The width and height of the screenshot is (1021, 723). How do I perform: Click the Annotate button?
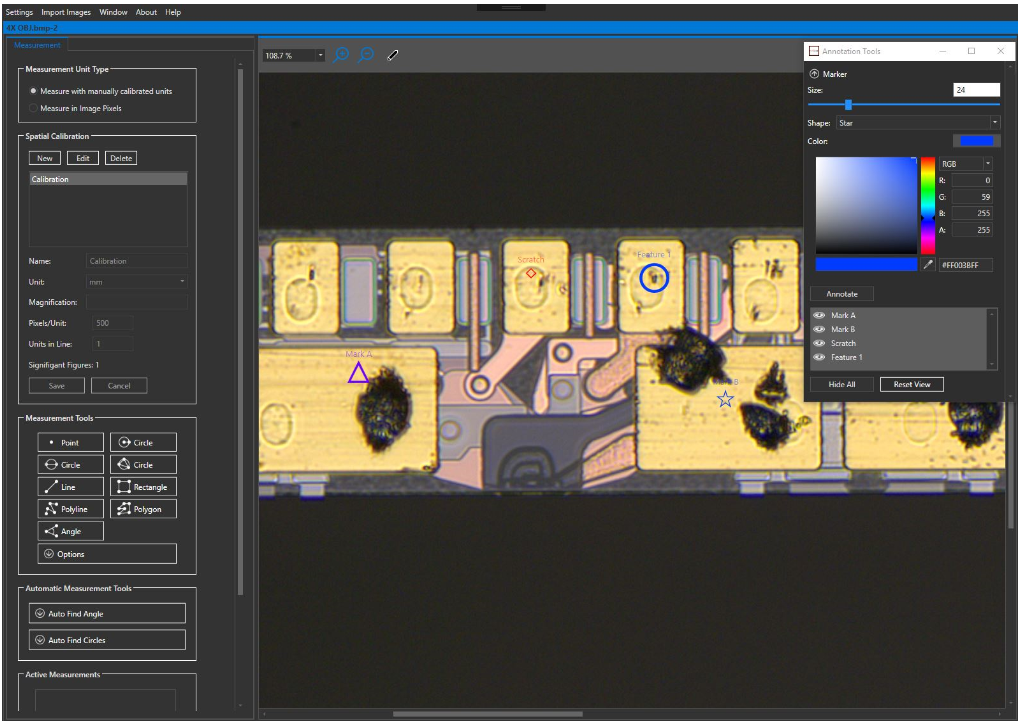click(x=839, y=293)
